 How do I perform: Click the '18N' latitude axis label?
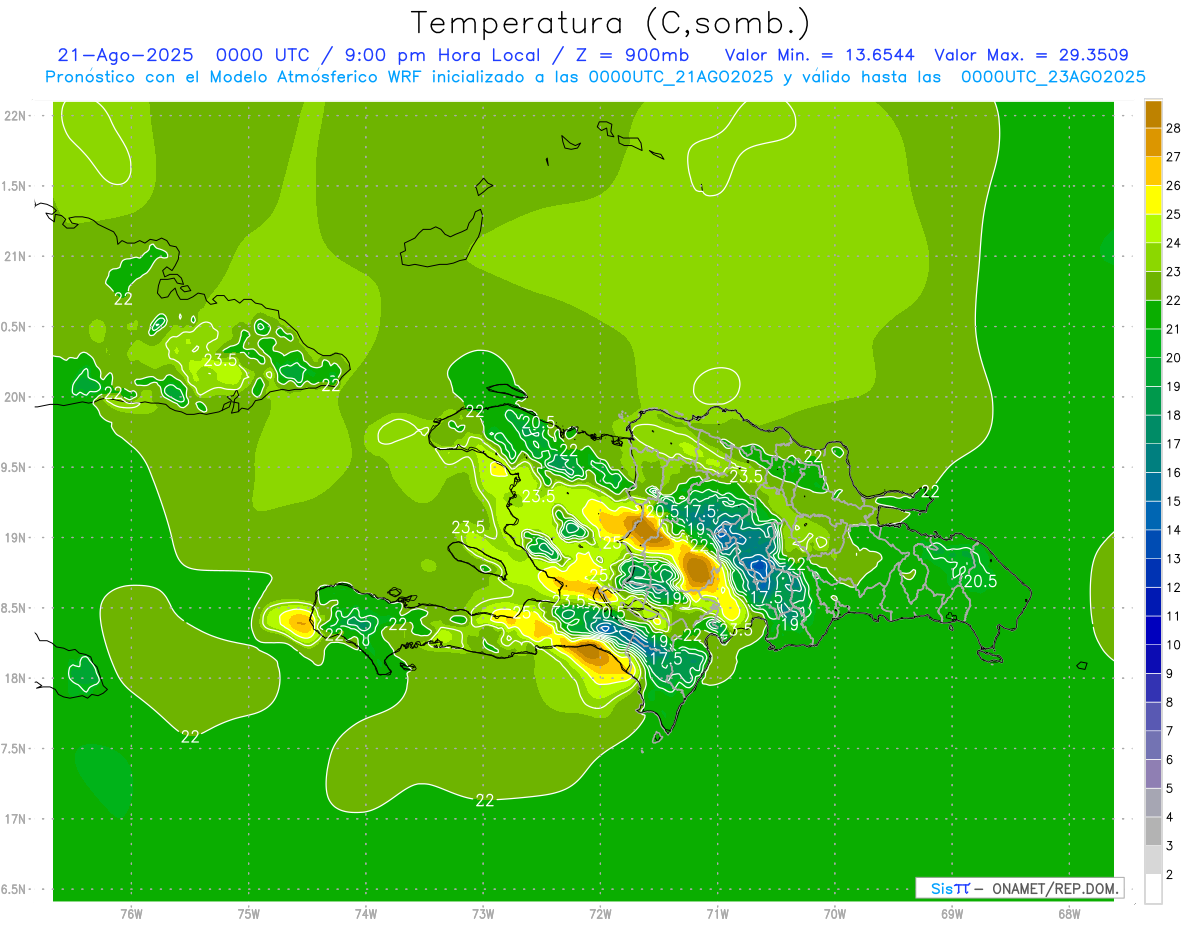tap(14, 678)
